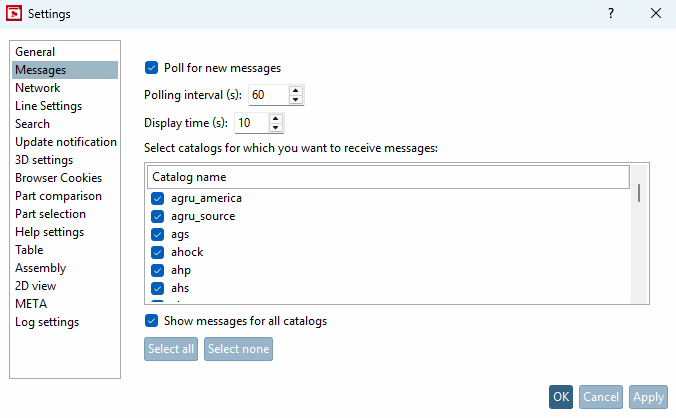Increase polling interval with up arrow
Viewport: 676px width, 418px height.
point(295,91)
